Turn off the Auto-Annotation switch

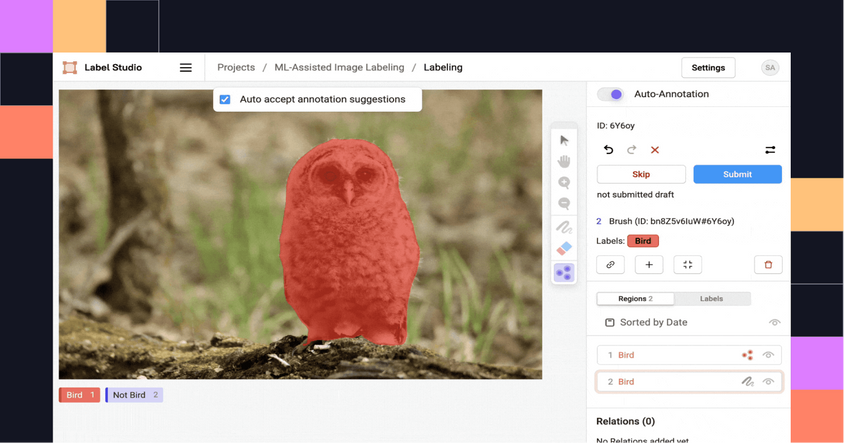point(611,94)
